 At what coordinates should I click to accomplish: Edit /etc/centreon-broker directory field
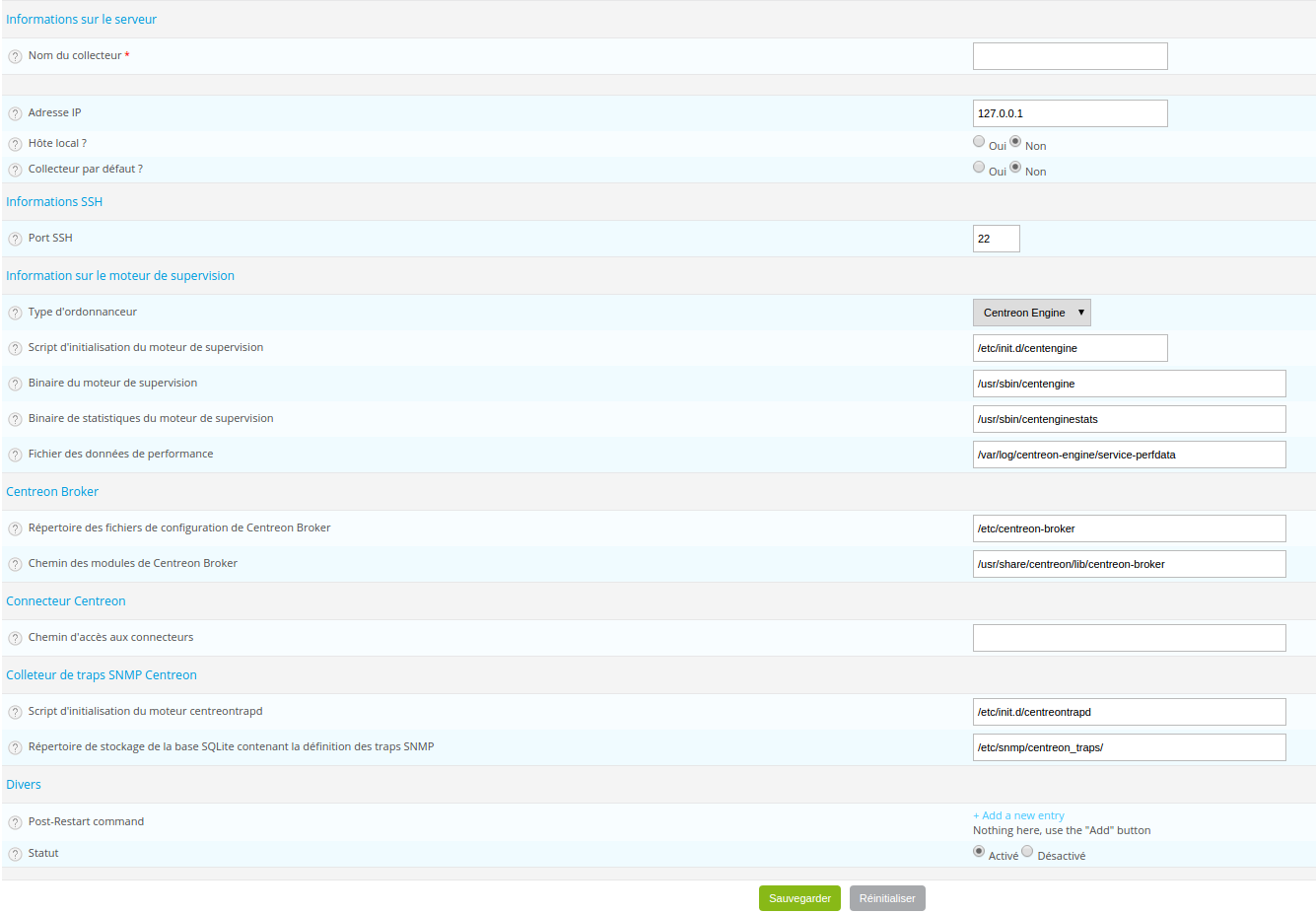pyautogui.click(x=1129, y=528)
